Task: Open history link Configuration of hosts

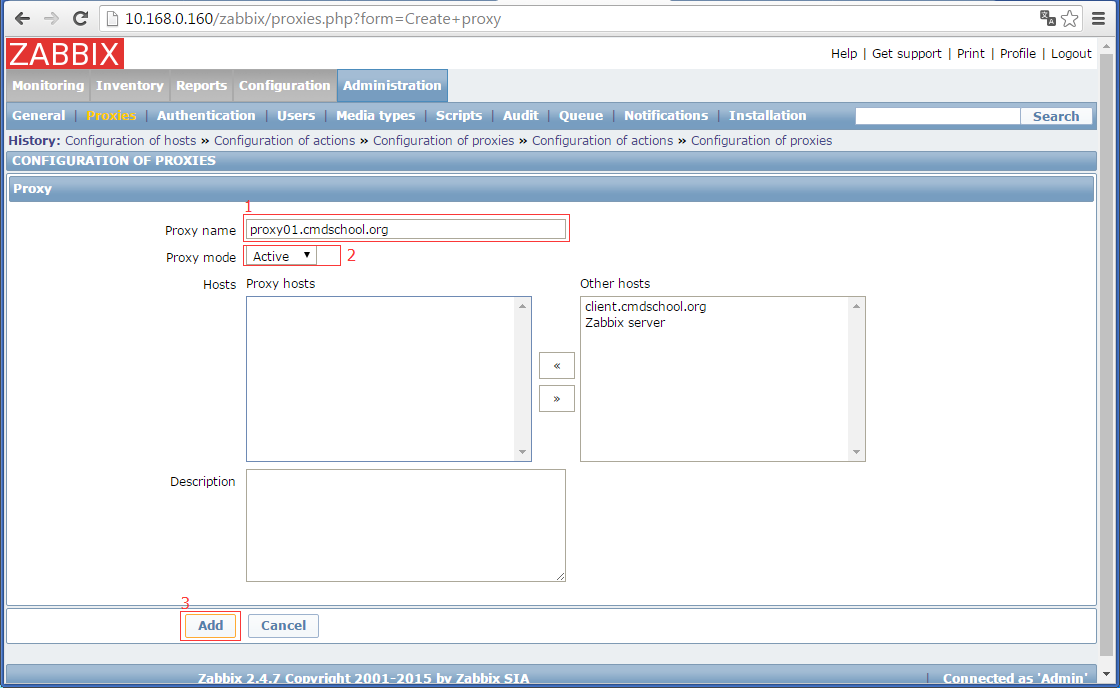Action: click(131, 141)
